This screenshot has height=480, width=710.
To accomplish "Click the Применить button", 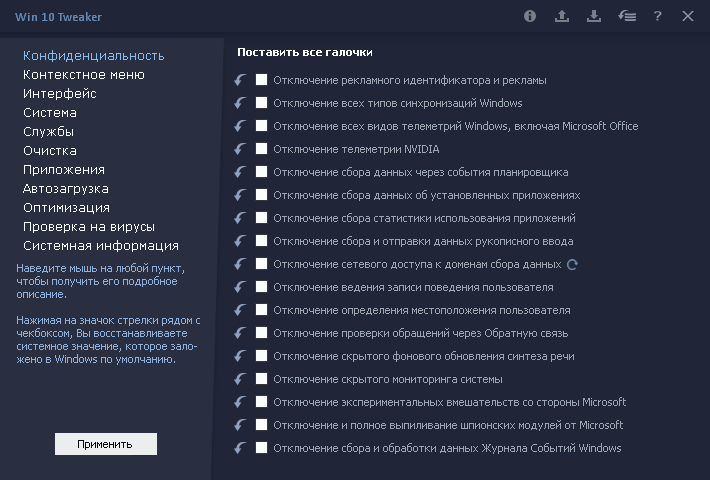I will (106, 444).
